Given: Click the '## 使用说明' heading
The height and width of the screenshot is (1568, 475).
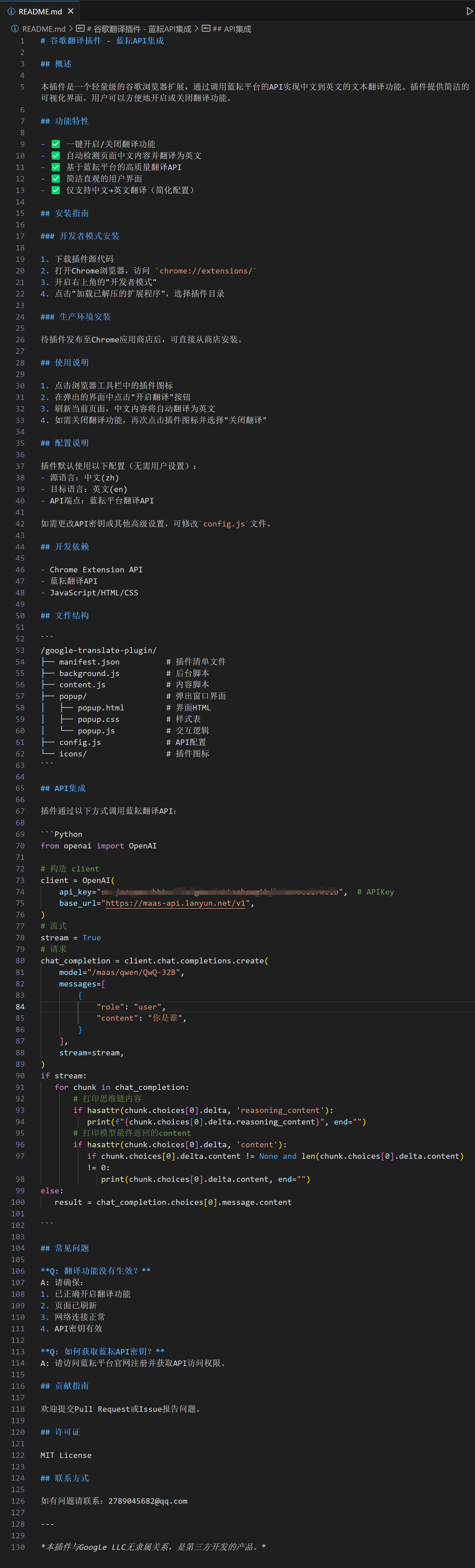Looking at the screenshot, I should coord(65,363).
